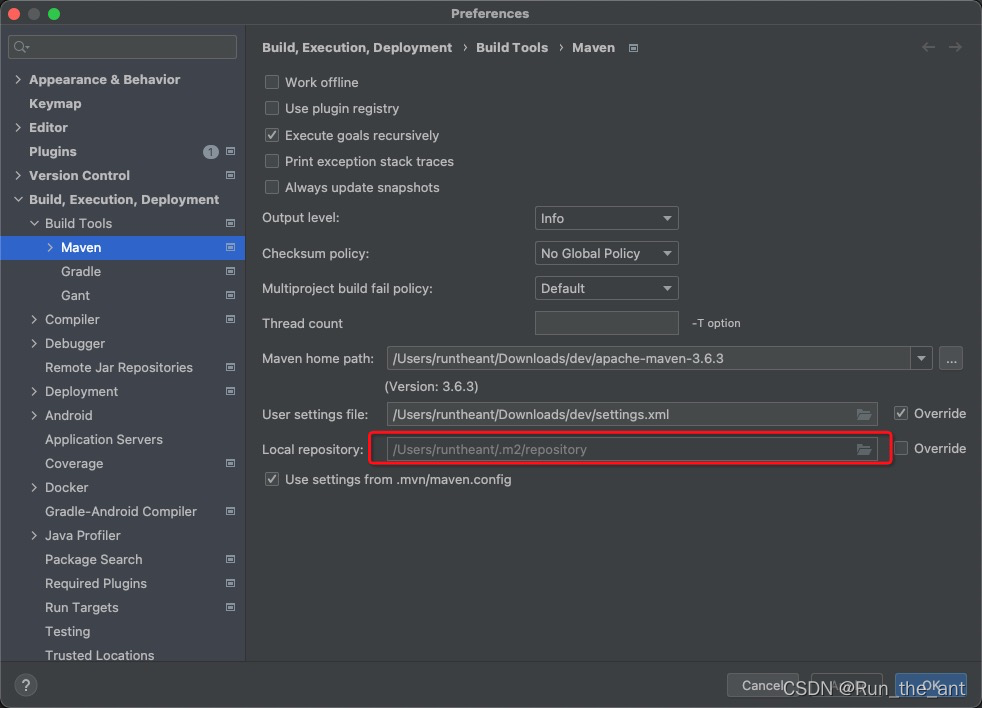Click Build, Execution, Deployment breadcrumb
This screenshot has width=982, height=708.
(357, 48)
